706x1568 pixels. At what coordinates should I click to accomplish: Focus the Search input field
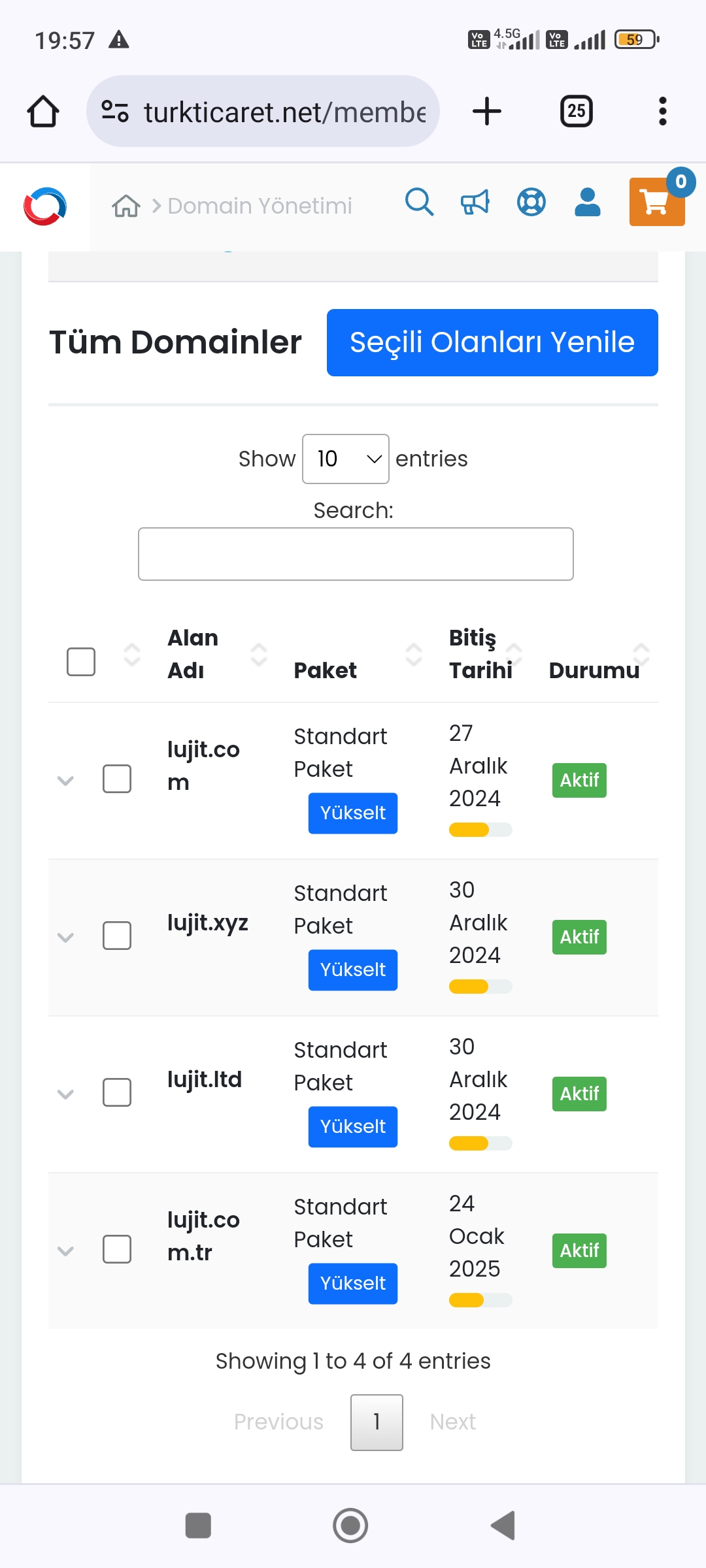(x=356, y=554)
